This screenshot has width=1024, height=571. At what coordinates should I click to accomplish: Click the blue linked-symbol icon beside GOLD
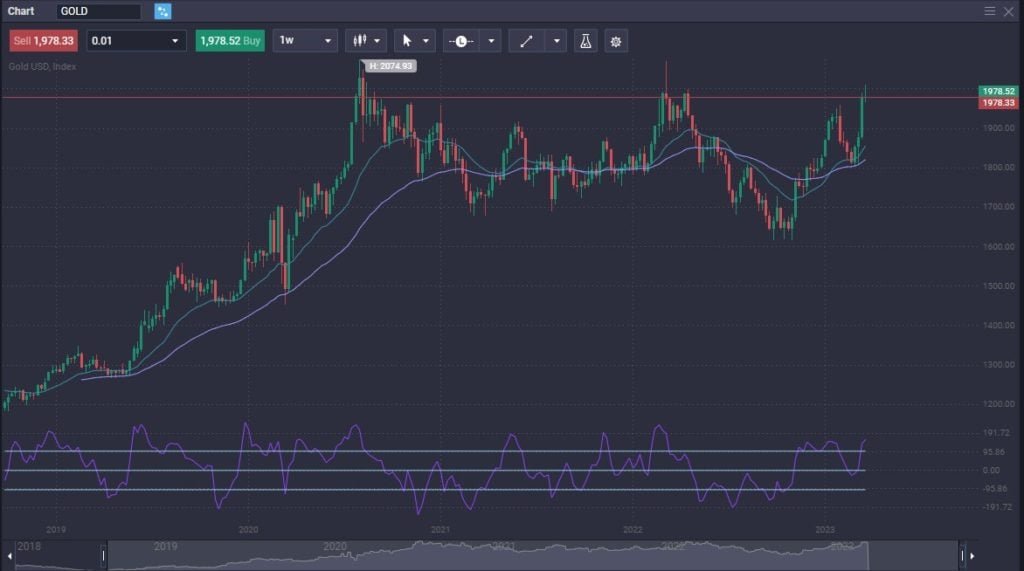pos(163,11)
